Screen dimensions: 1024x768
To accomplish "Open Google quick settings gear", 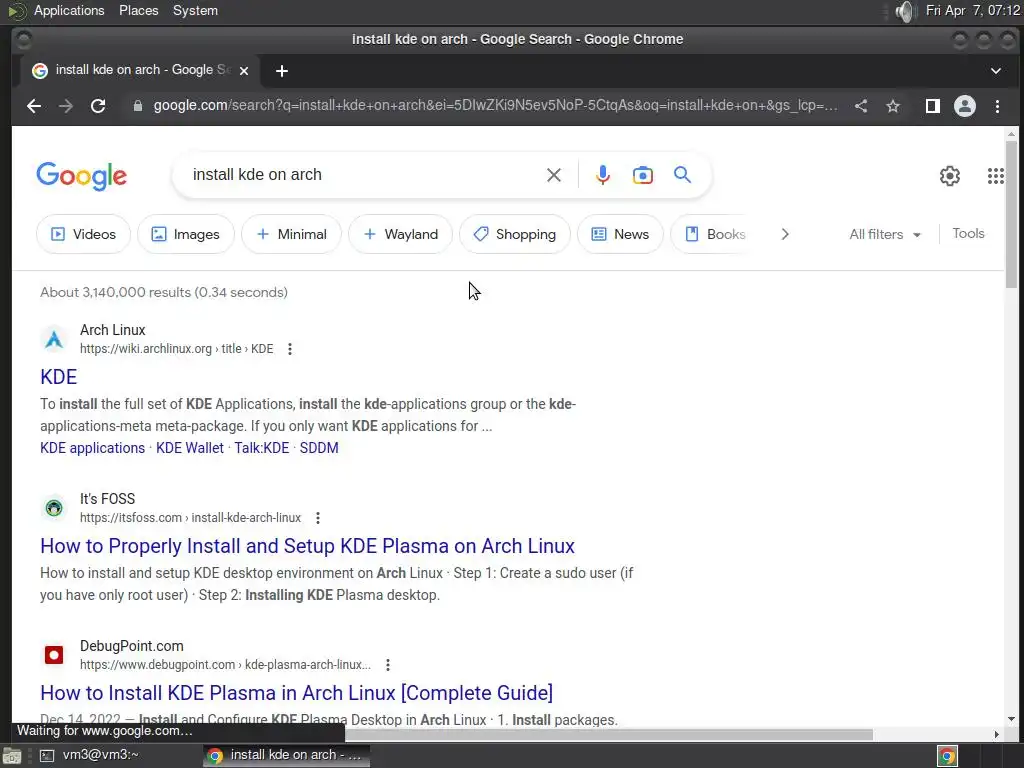I will 950,176.
